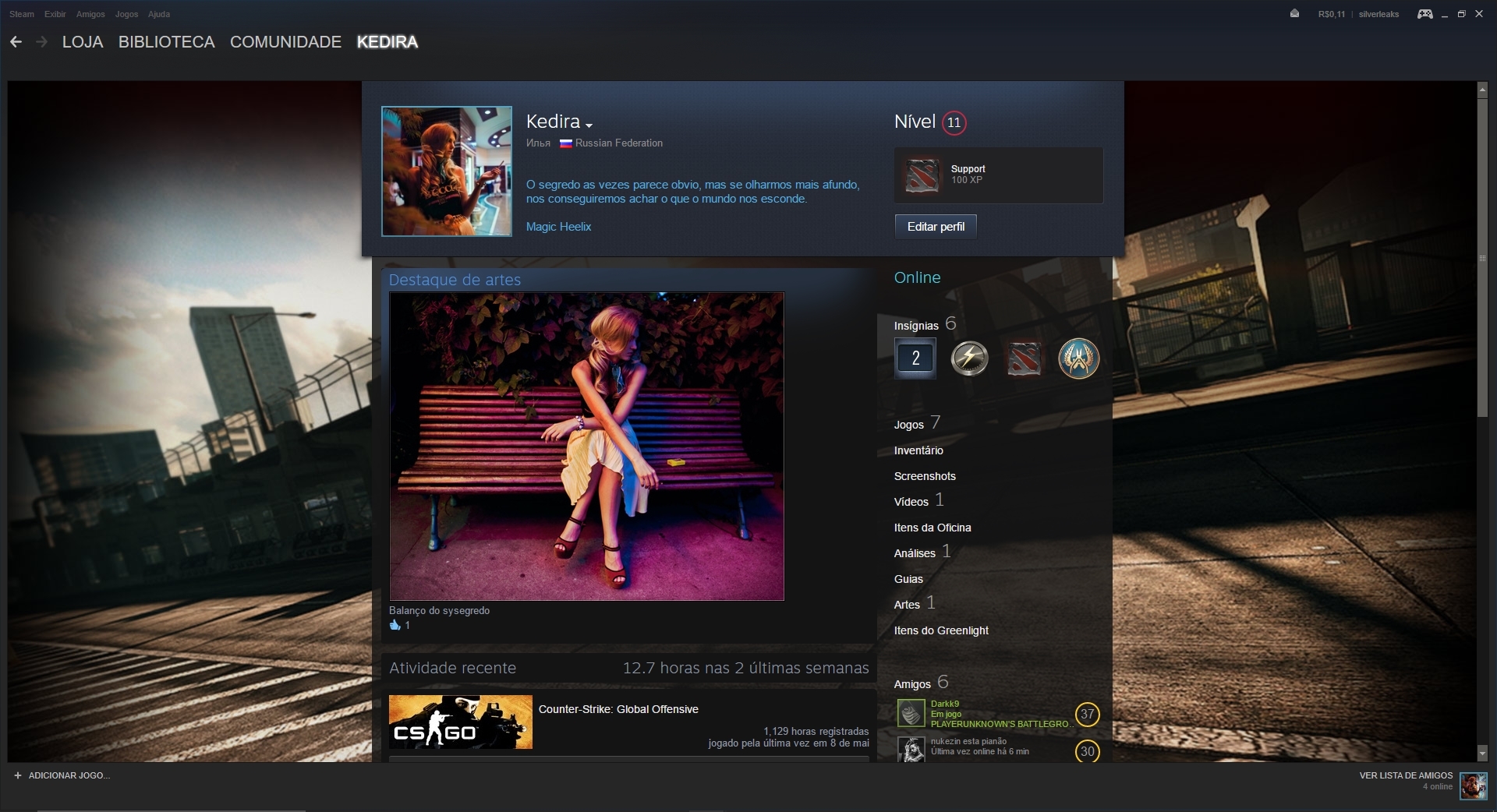
Task: Click the Support 100 XP badge text
Action: [968, 175]
